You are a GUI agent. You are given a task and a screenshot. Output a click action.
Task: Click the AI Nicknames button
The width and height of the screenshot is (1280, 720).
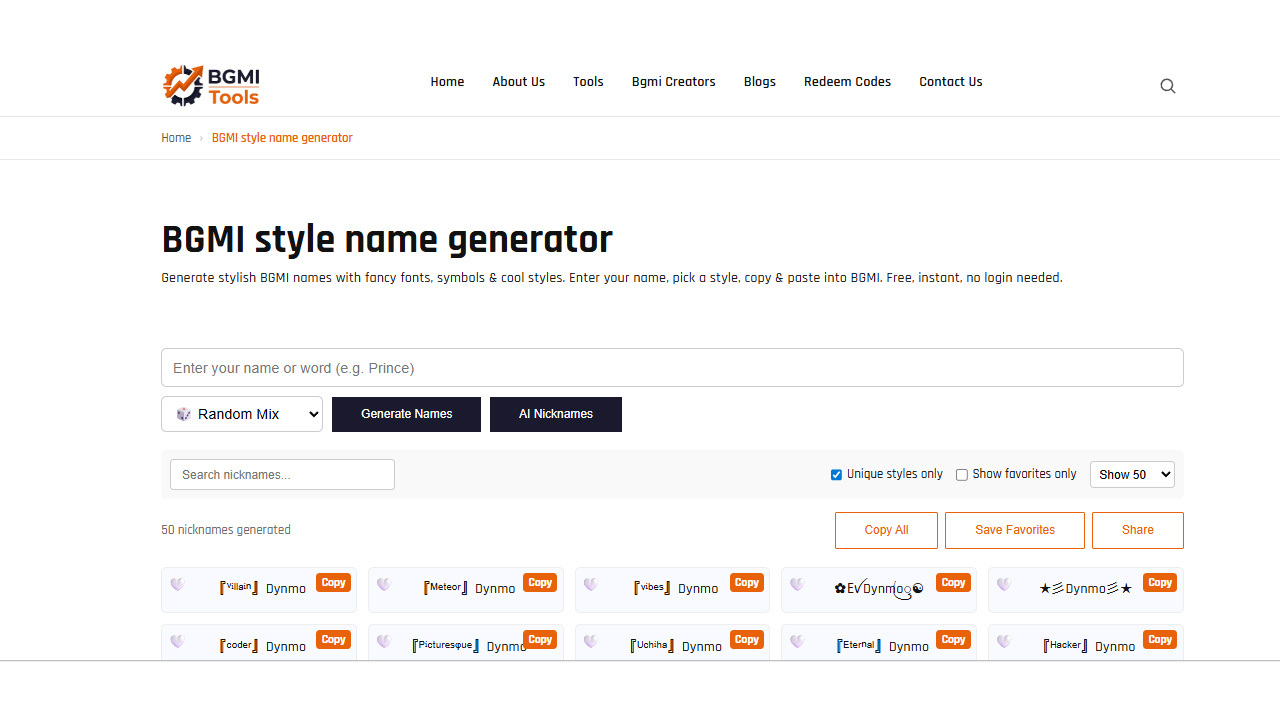[556, 414]
